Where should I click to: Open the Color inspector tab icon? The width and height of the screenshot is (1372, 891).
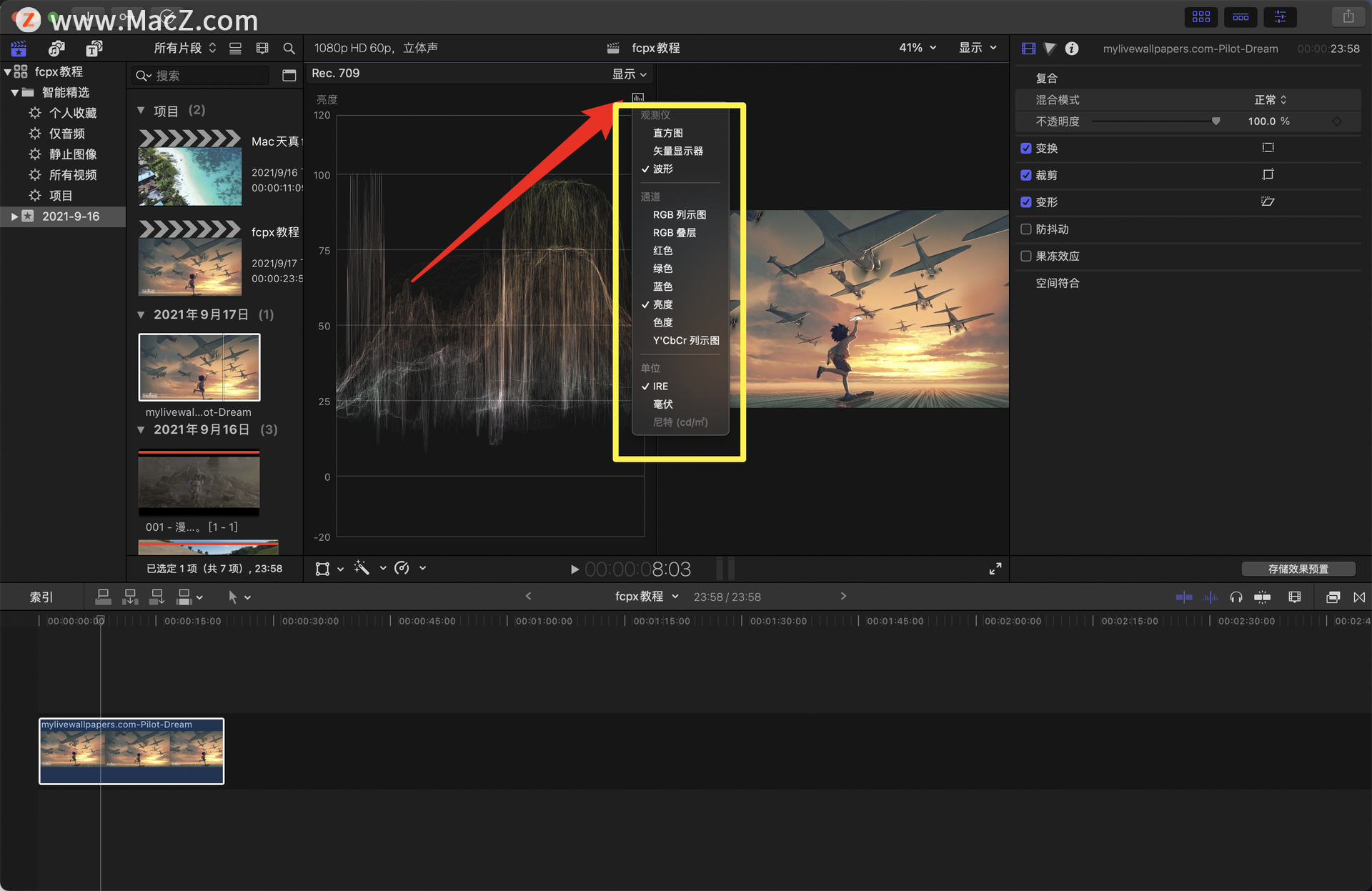pyautogui.click(x=1050, y=49)
